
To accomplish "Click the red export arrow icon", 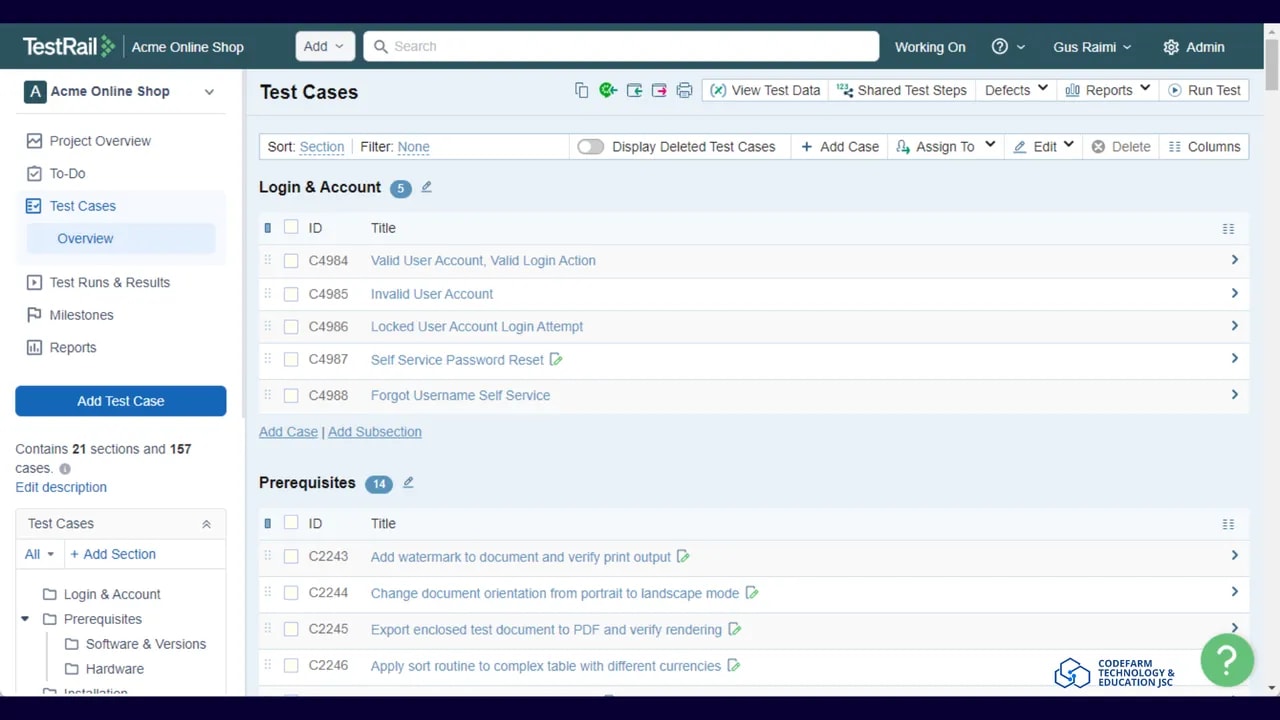I will pyautogui.click(x=659, y=90).
